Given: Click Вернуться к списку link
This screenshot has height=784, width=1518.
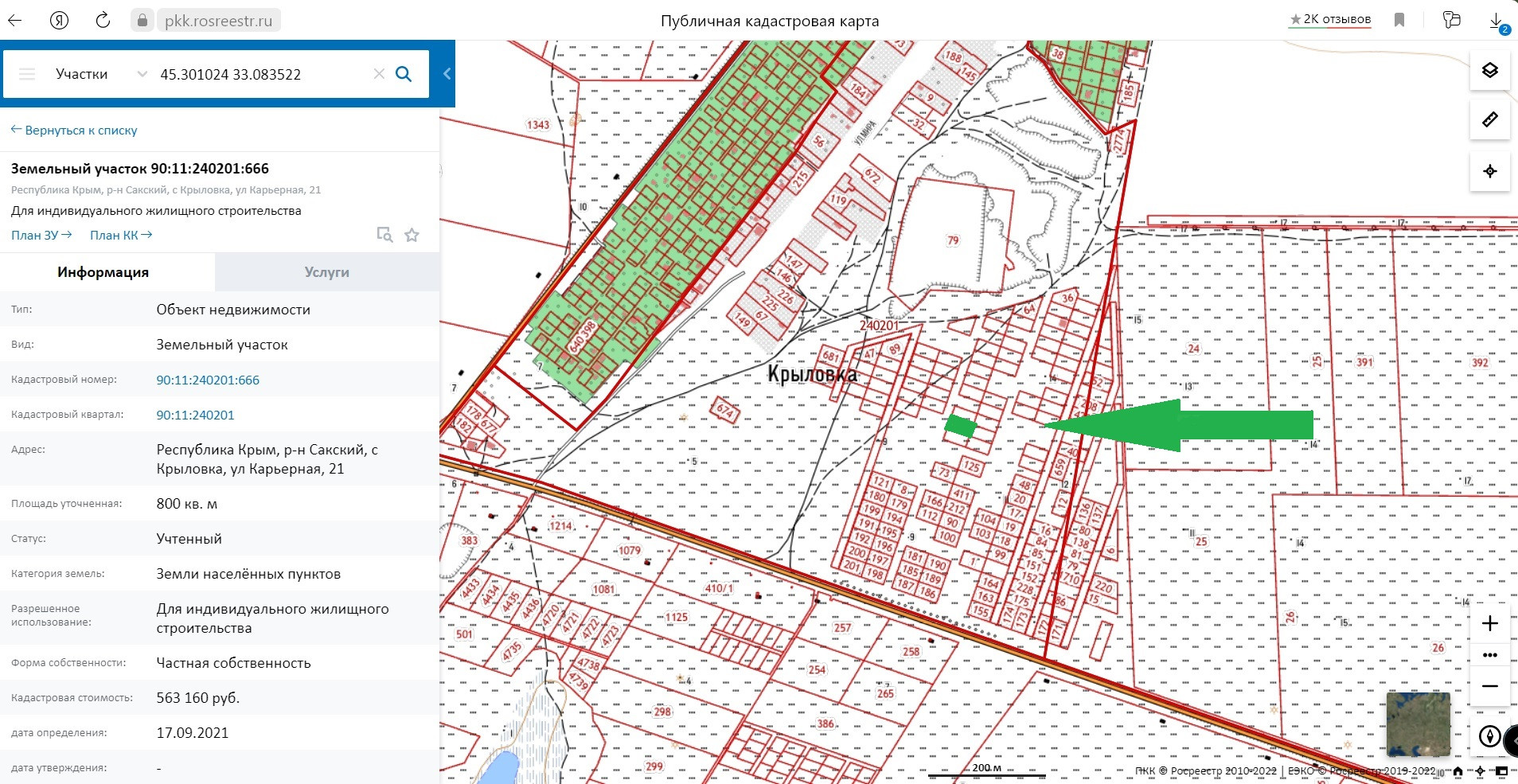Looking at the screenshot, I should click(x=74, y=131).
